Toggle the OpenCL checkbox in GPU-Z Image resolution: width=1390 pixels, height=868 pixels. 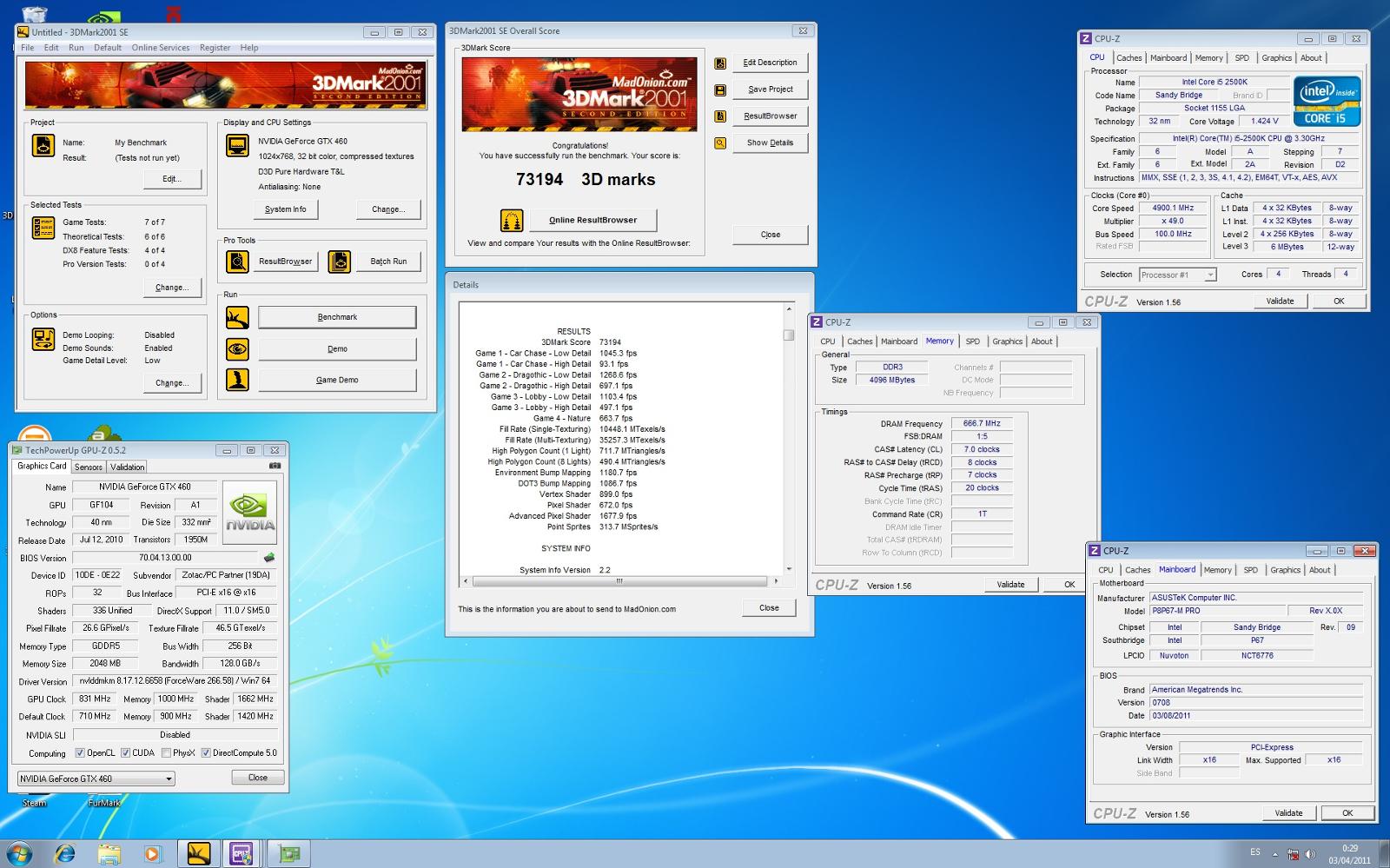pyautogui.click(x=80, y=753)
